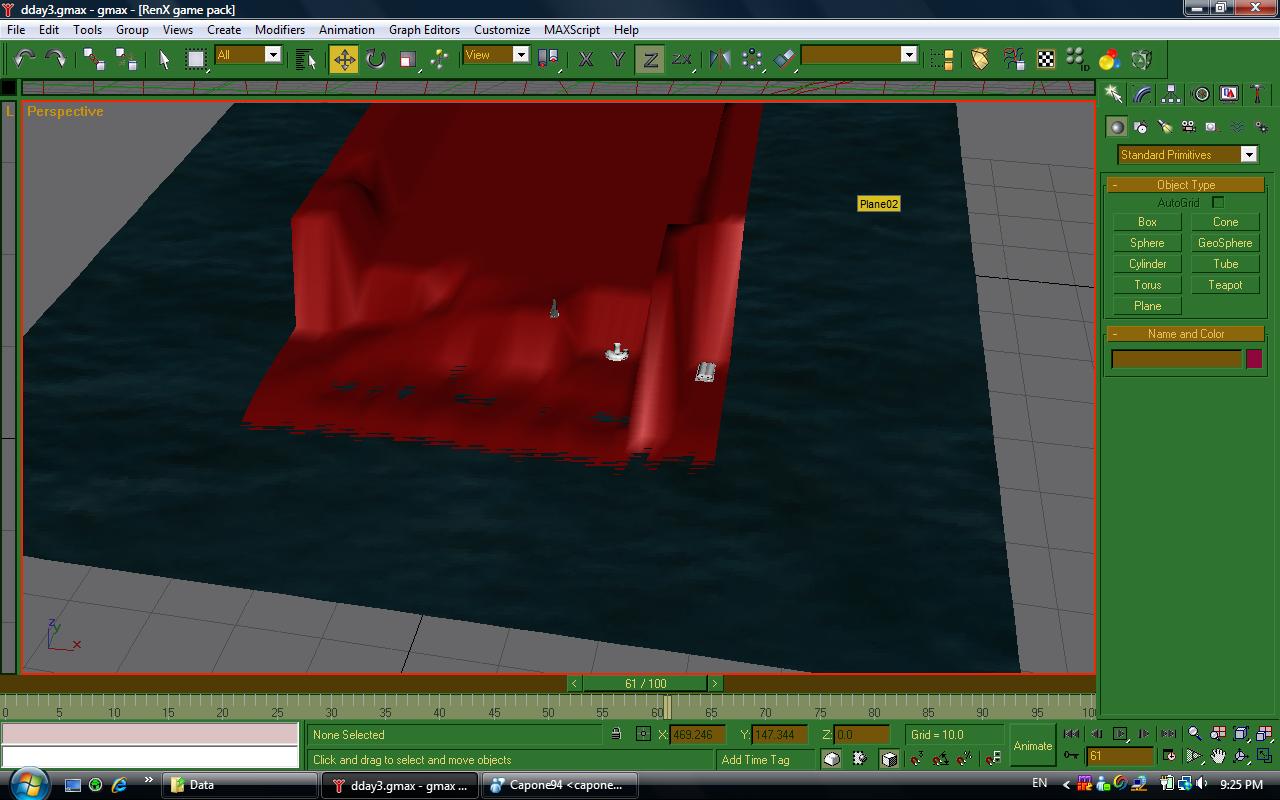
Task: Toggle the selection lock padlock
Action: click(x=616, y=734)
